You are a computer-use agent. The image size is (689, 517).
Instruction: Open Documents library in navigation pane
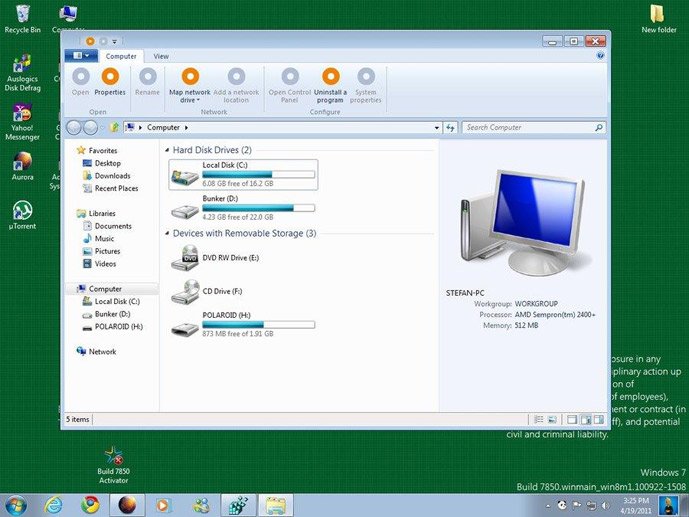click(108, 226)
